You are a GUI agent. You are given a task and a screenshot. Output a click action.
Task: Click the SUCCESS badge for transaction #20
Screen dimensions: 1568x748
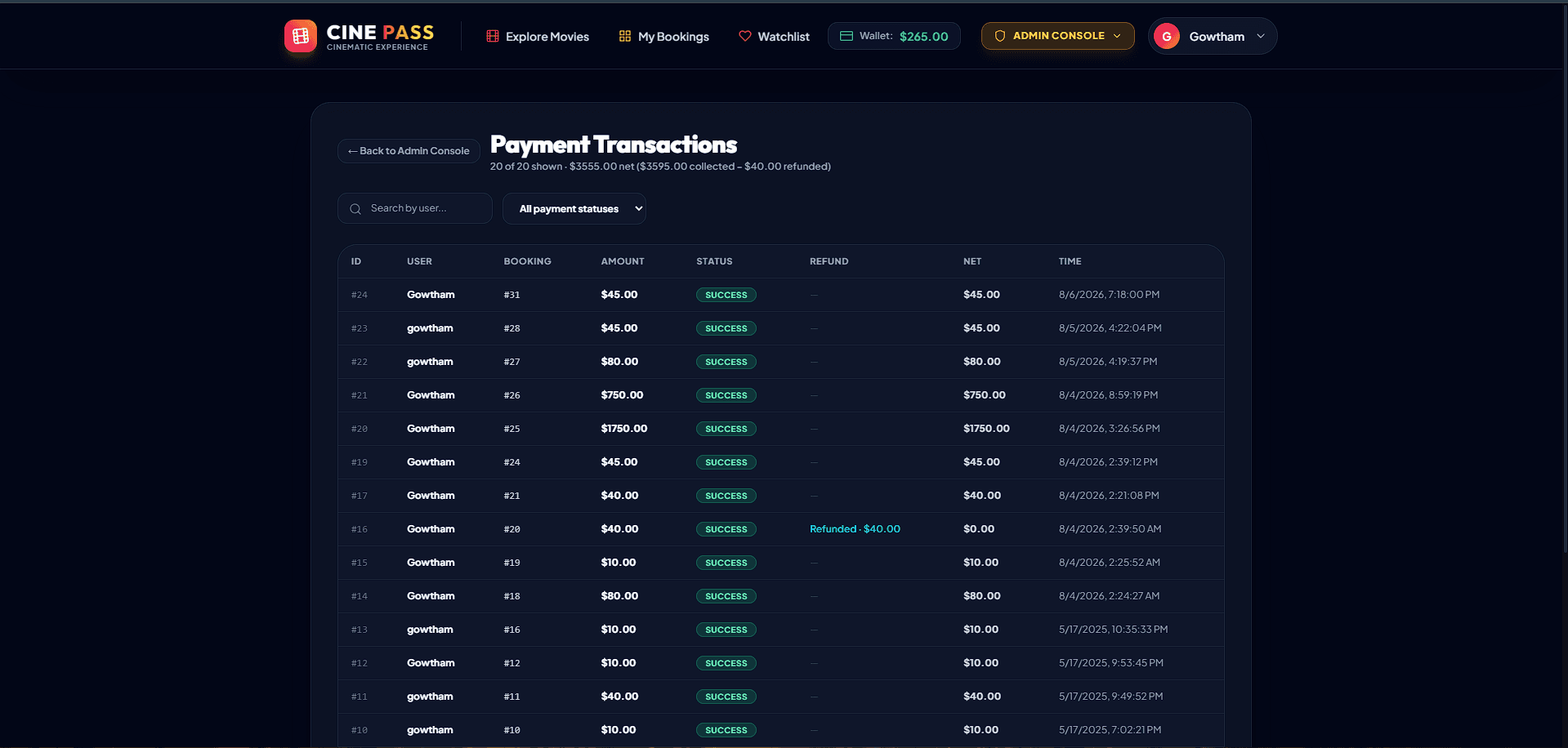726,429
